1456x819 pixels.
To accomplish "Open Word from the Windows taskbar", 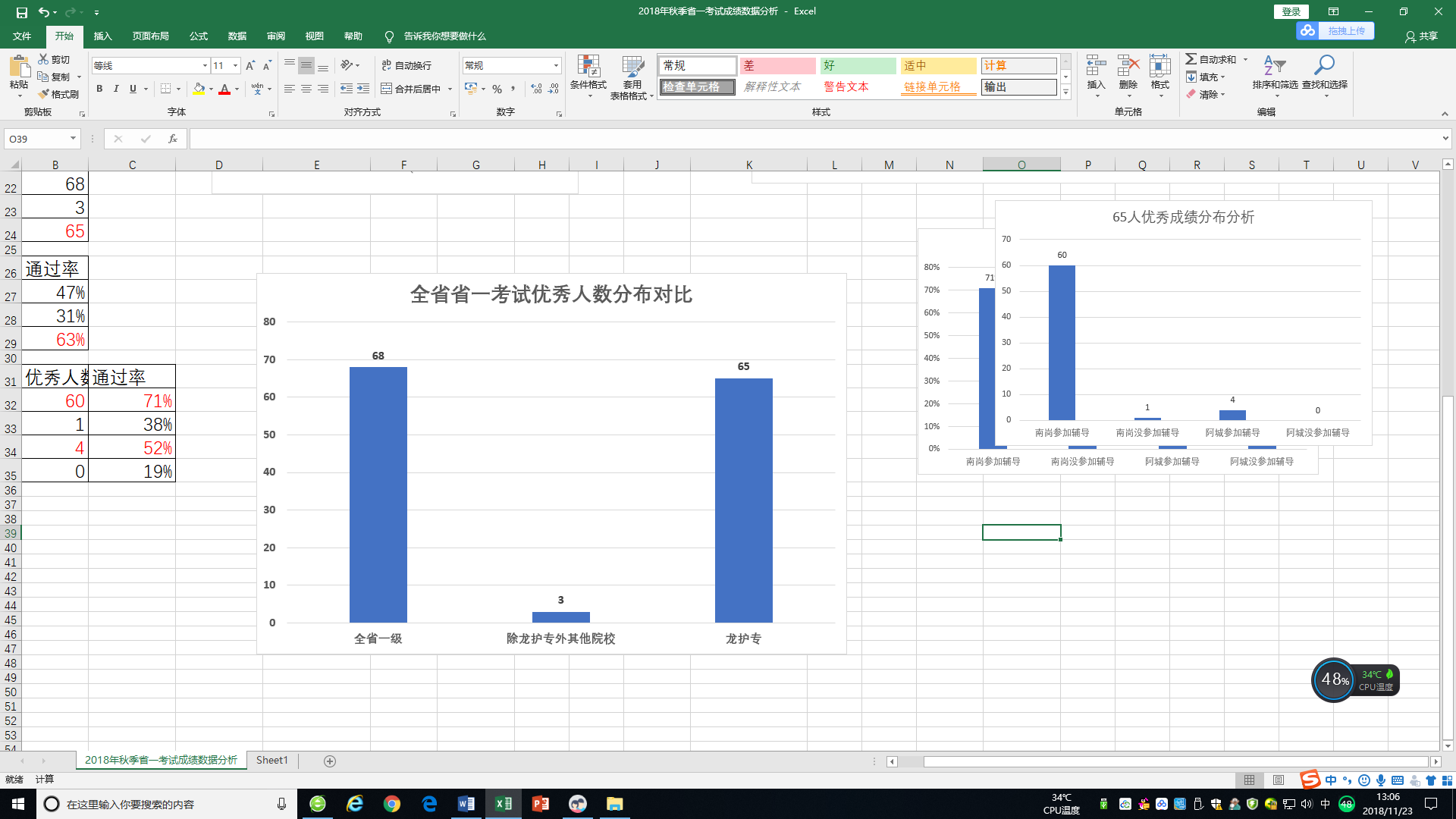I will click(x=466, y=804).
